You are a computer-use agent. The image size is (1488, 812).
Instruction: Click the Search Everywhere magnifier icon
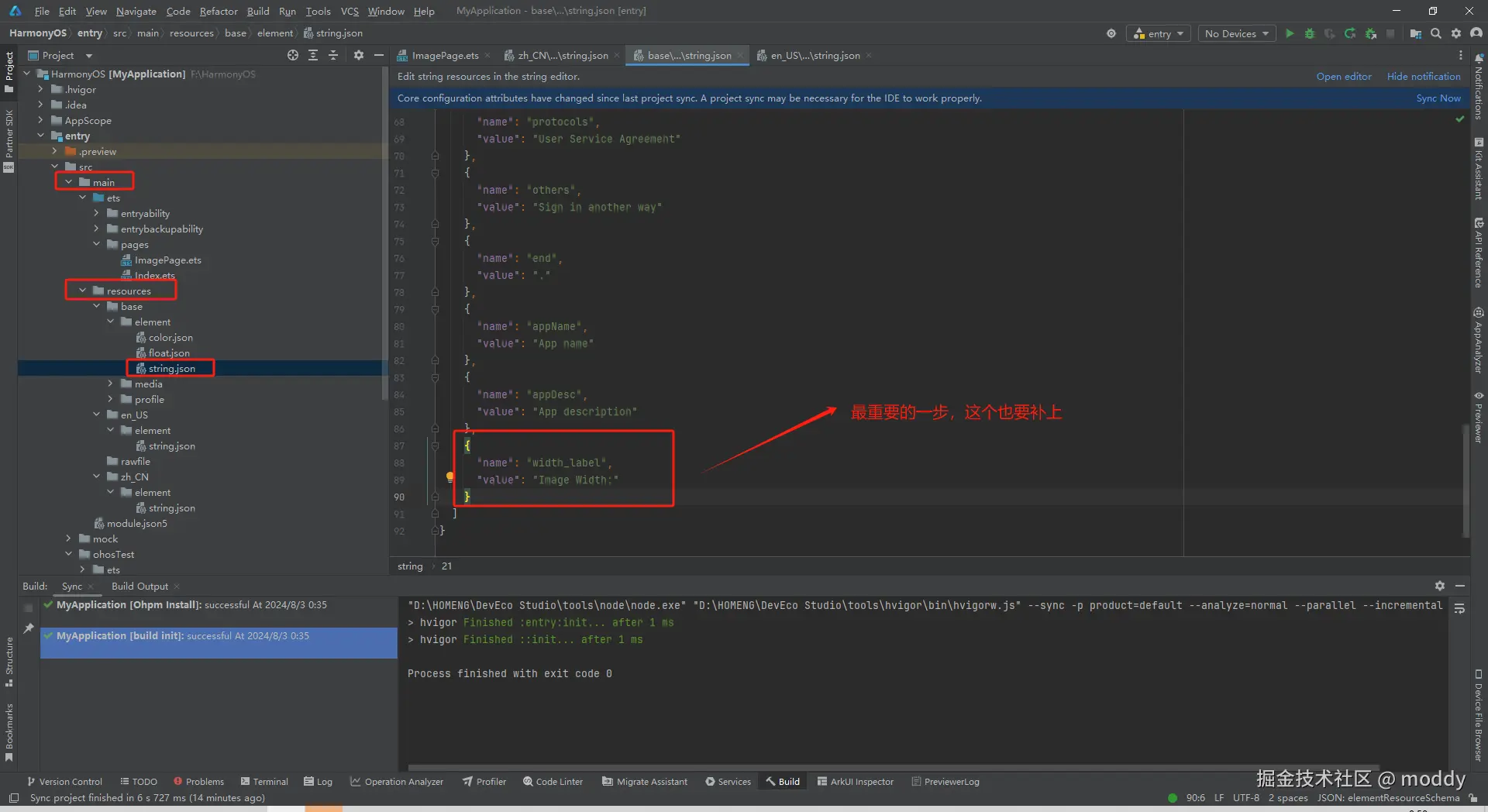[1436, 33]
